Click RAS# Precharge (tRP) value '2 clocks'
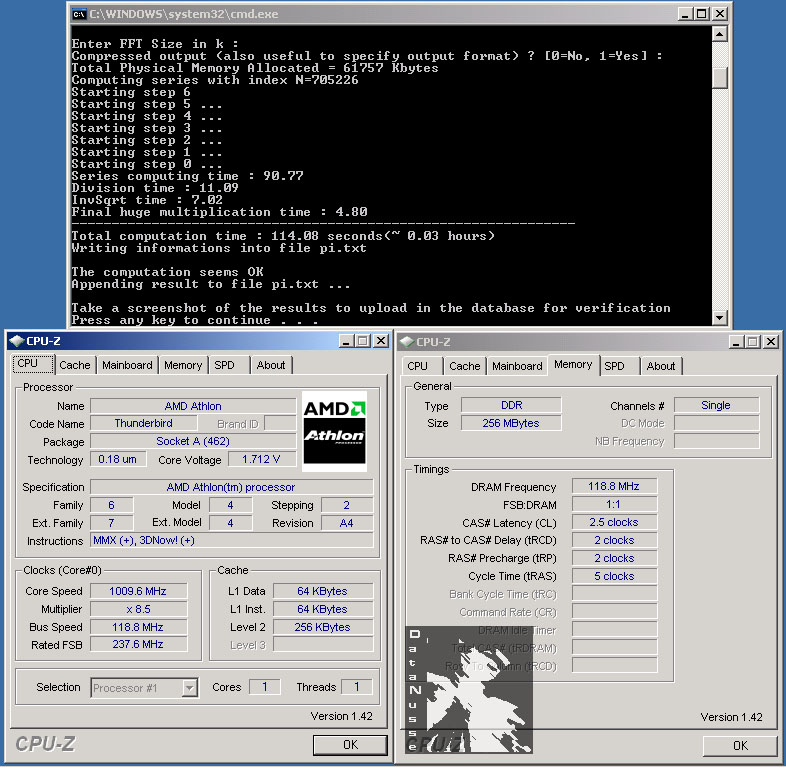Screen dimensions: 786x783 (x=614, y=558)
